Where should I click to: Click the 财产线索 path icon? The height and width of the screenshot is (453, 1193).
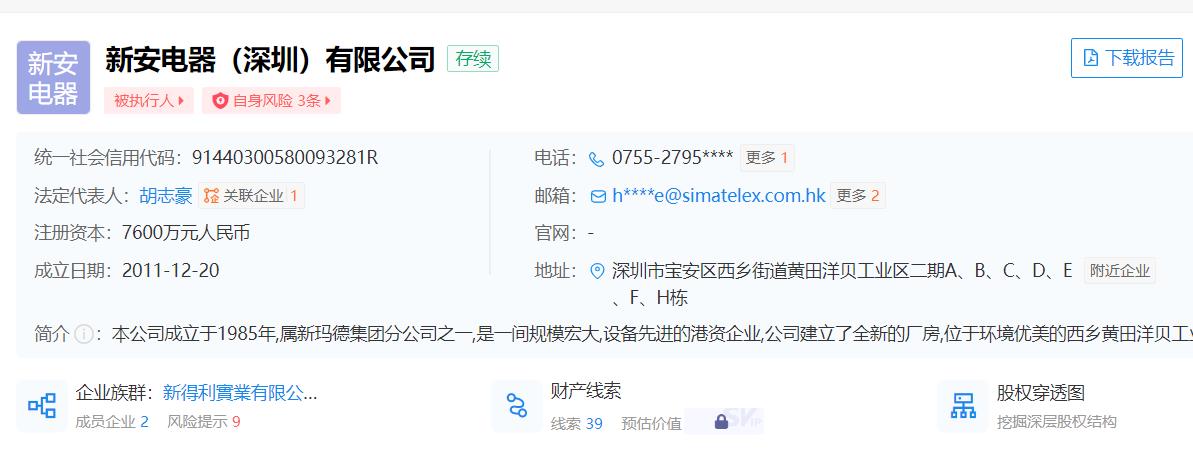pyautogui.click(x=517, y=406)
